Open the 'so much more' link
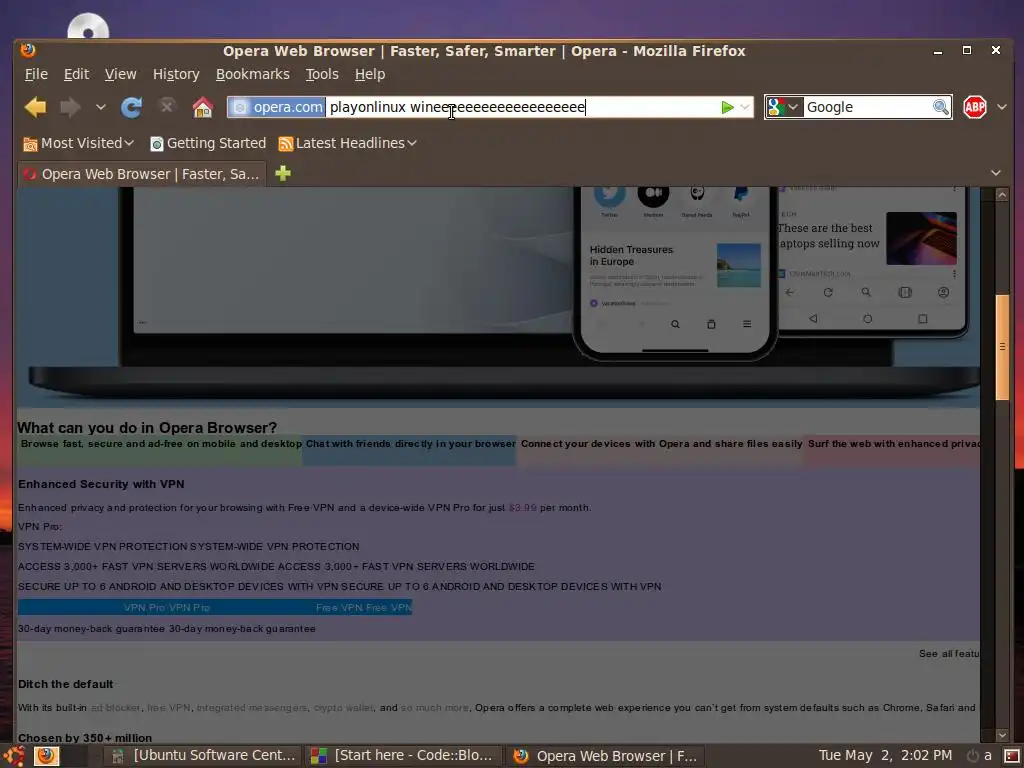This screenshot has height=768, width=1024. click(434, 707)
